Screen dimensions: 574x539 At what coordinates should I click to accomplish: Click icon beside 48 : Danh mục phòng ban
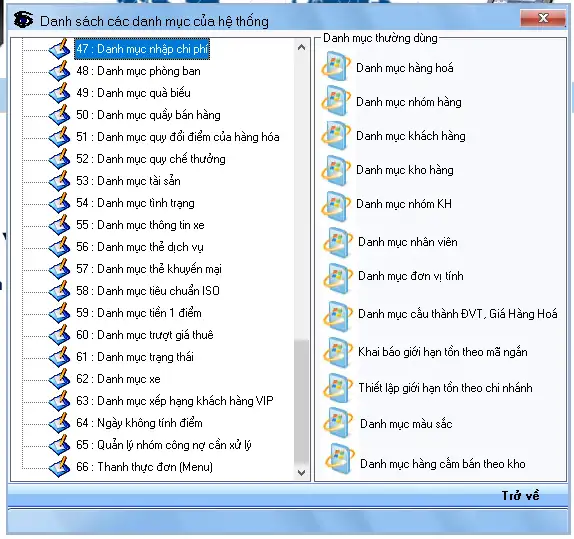coord(60,71)
